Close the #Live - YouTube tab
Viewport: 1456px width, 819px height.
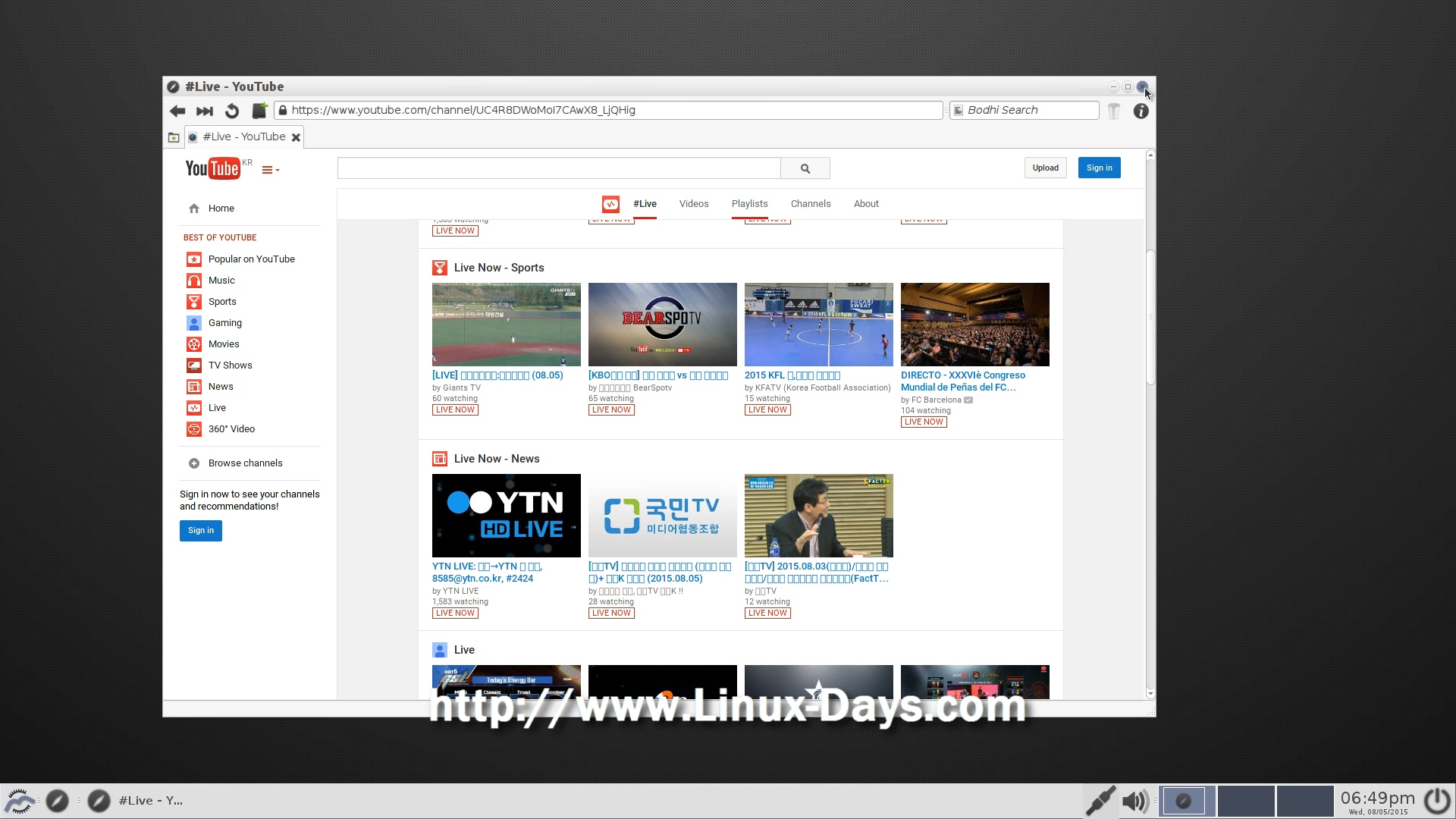(296, 137)
